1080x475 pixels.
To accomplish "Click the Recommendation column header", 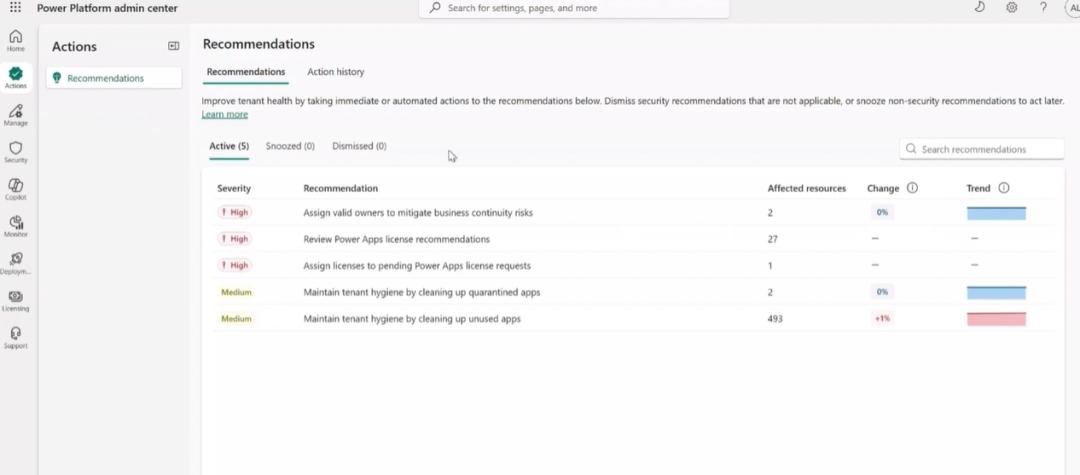I will coord(340,188).
